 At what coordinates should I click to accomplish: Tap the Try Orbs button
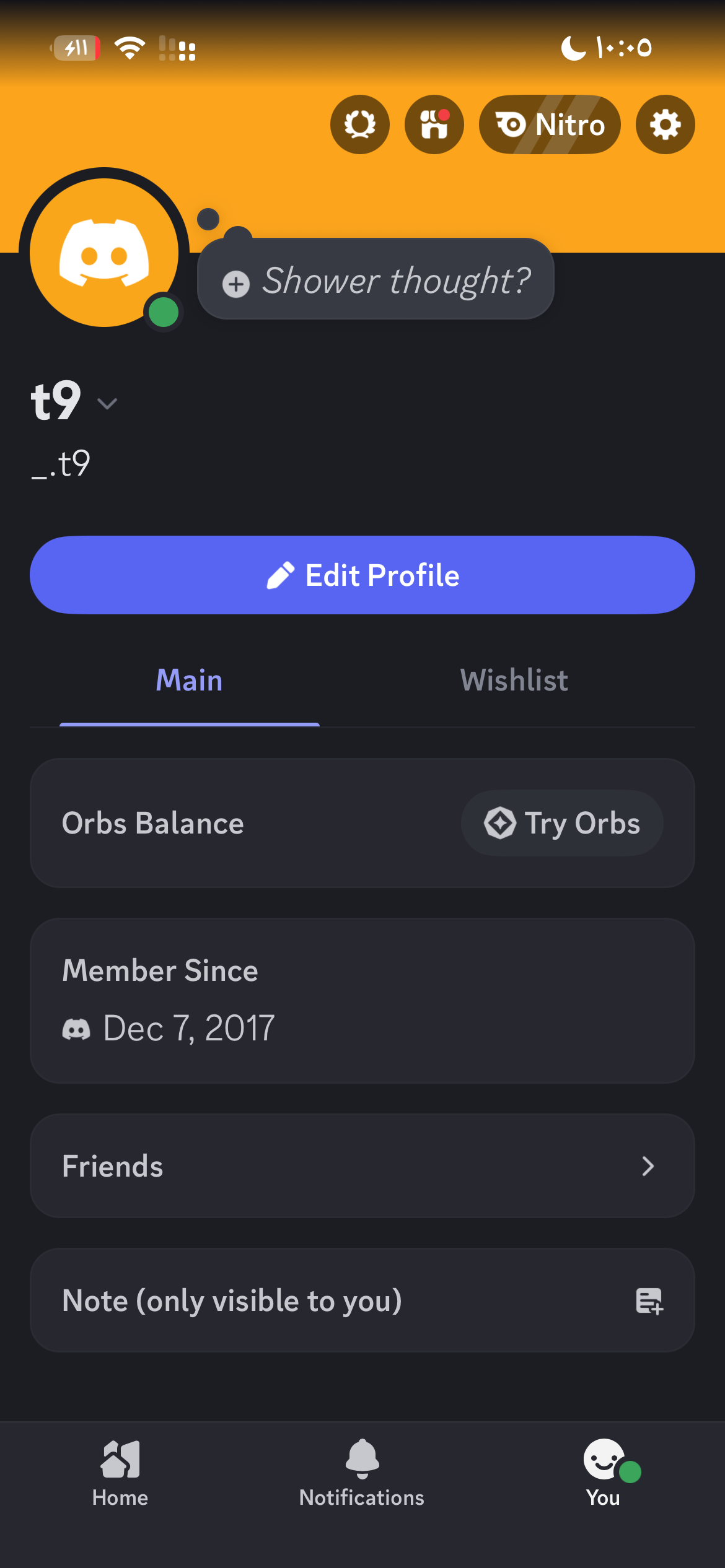562,823
